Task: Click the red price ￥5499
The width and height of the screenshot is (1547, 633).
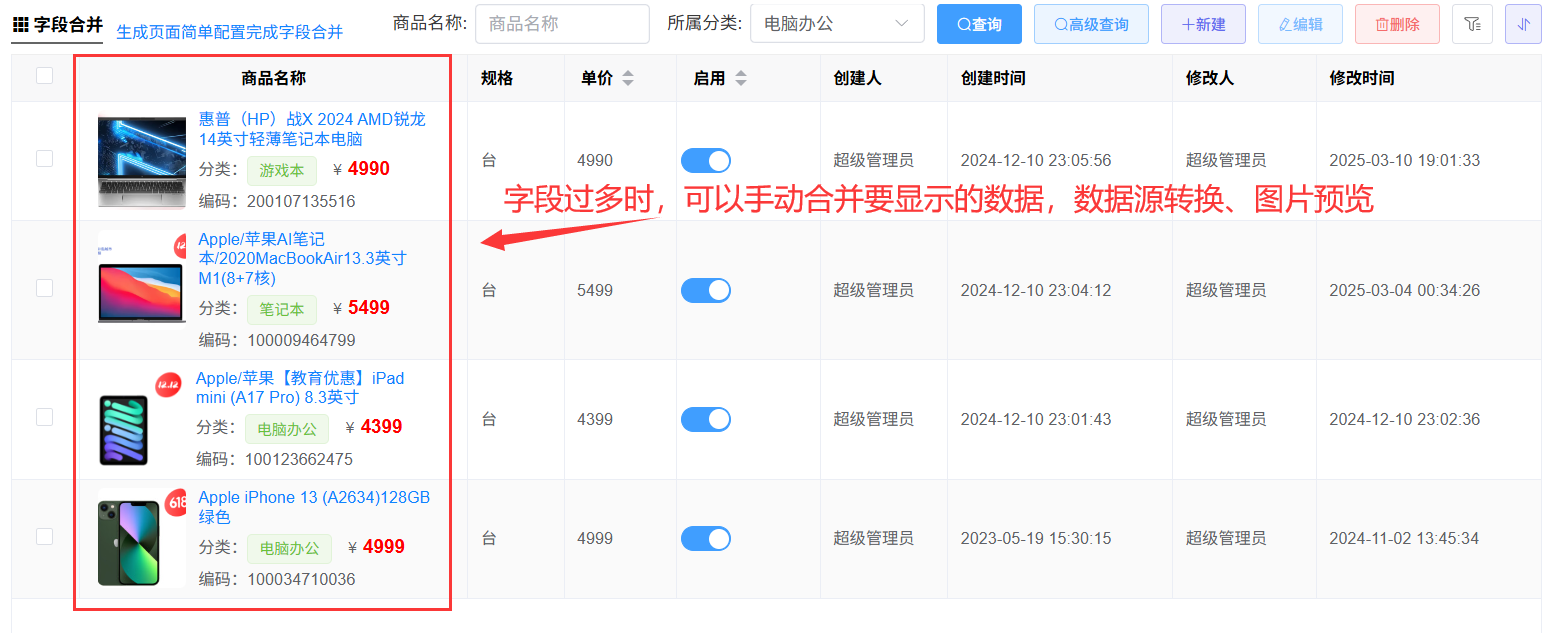Action: pyautogui.click(x=361, y=308)
